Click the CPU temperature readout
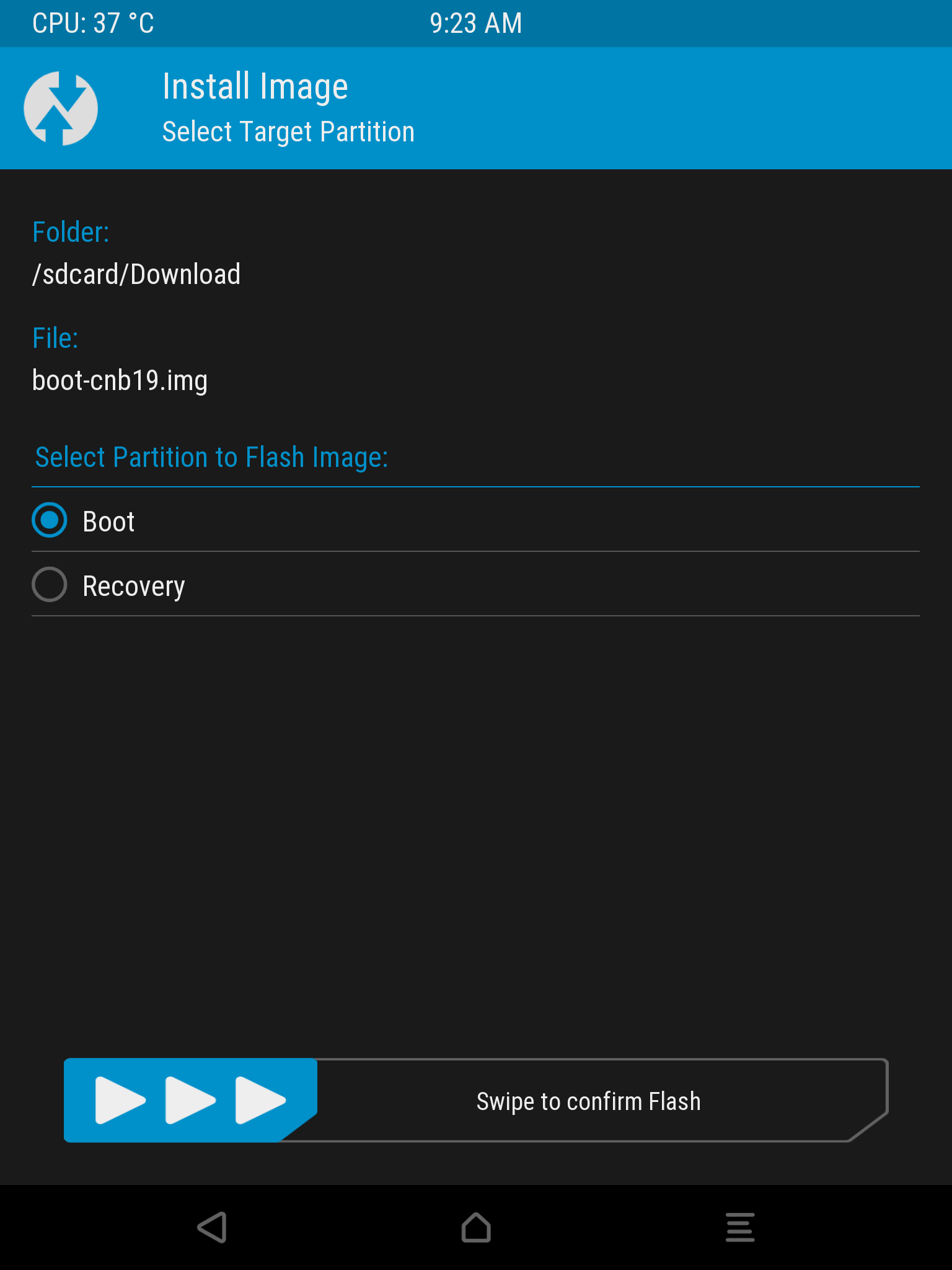The height and width of the screenshot is (1270, 952). (93, 24)
